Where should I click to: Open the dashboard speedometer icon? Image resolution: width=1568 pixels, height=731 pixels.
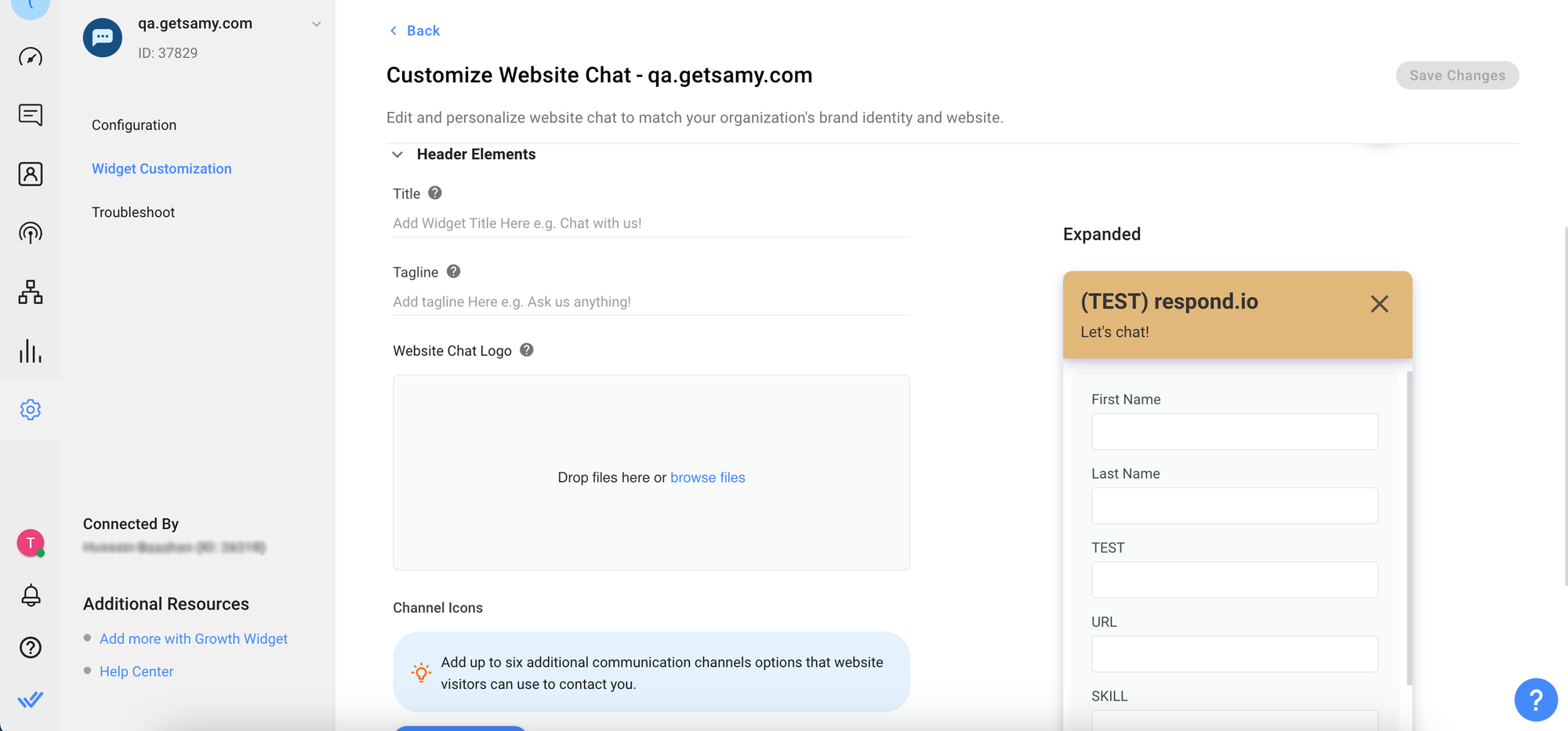[x=31, y=57]
